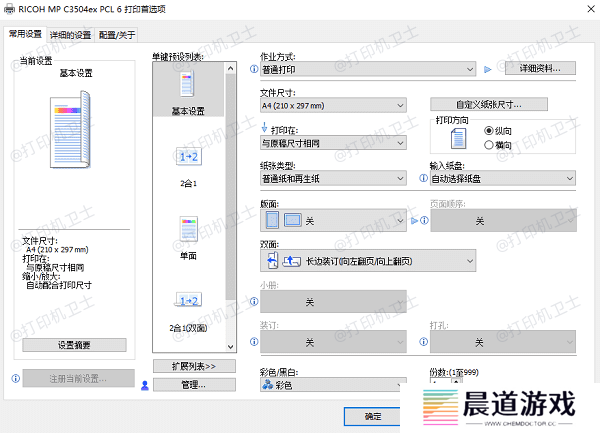Image resolution: width=600 pixels, height=433 pixels.
Task: Click the preset list vertical scrollbar
Action: point(230,187)
